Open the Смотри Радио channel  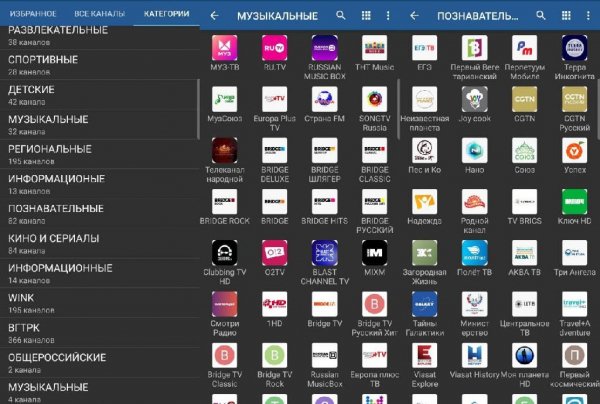(225, 304)
